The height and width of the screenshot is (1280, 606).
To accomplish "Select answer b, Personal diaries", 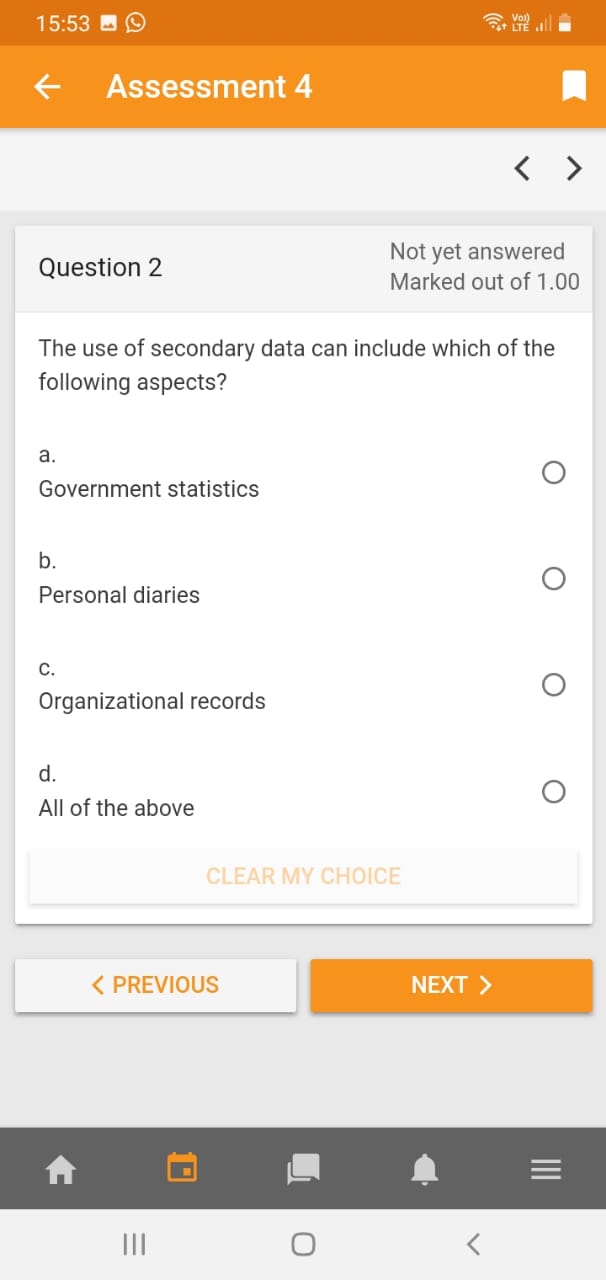I will click(x=553, y=578).
